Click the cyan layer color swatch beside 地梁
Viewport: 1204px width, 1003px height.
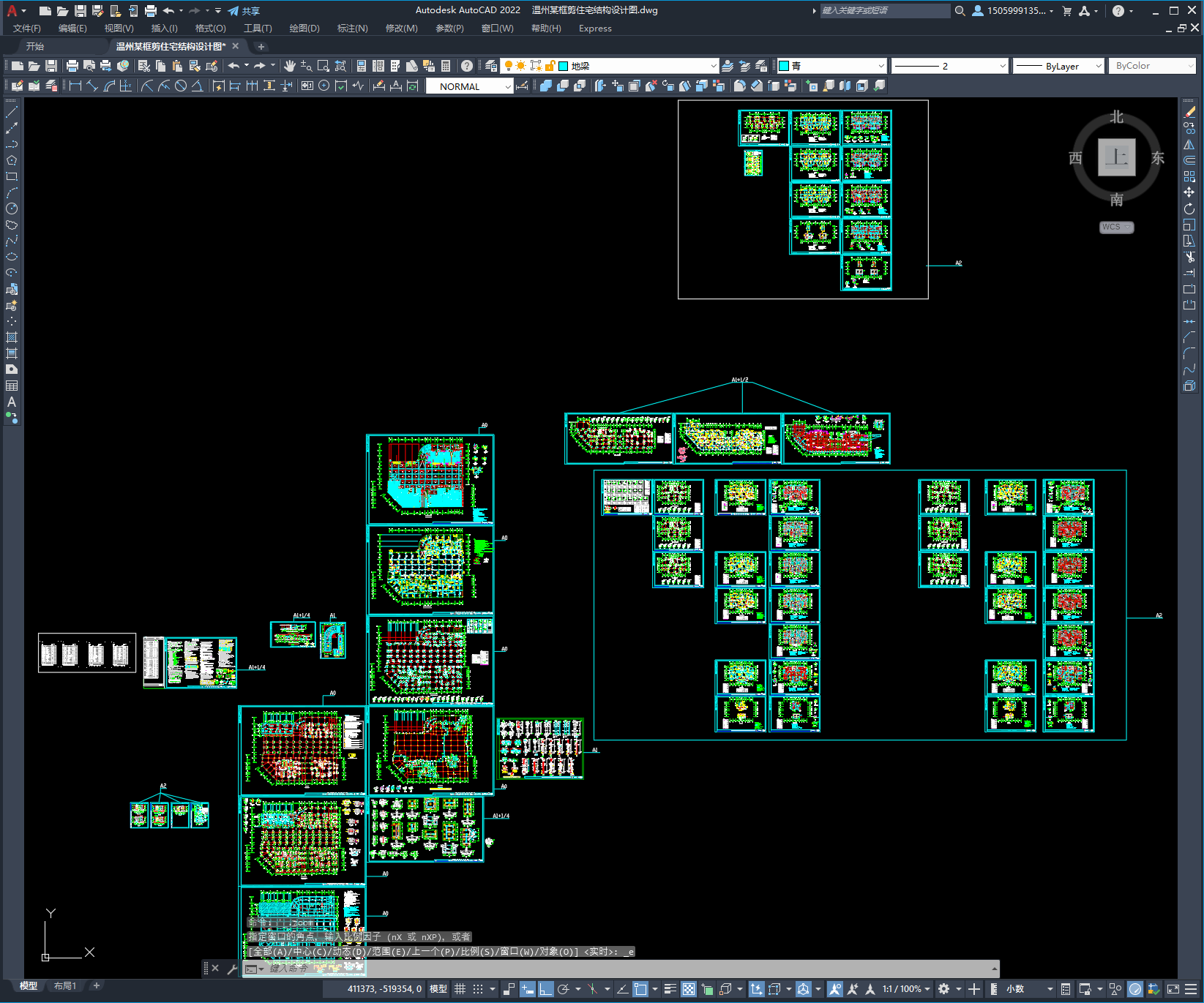coord(564,66)
